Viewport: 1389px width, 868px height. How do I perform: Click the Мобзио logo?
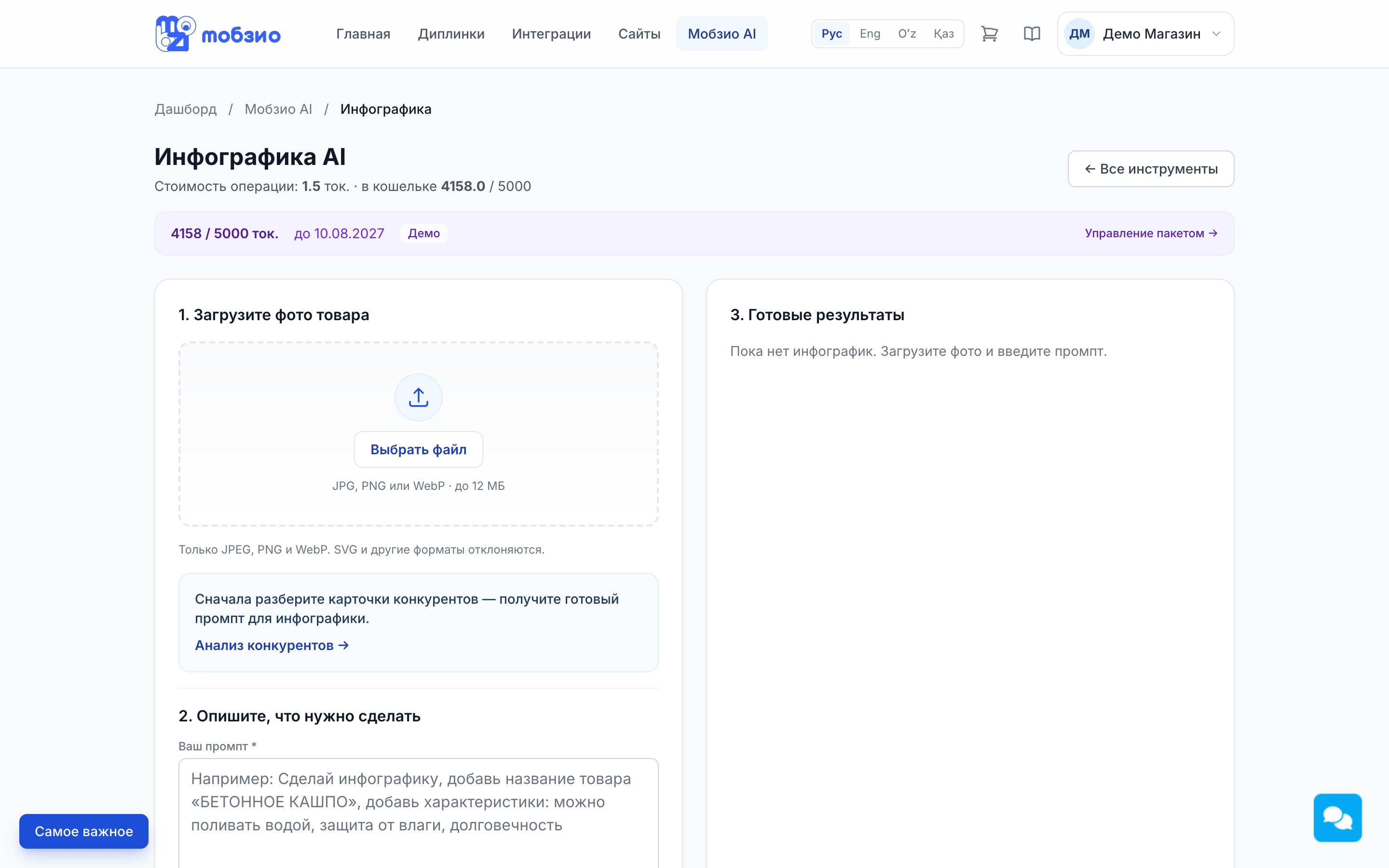point(218,34)
